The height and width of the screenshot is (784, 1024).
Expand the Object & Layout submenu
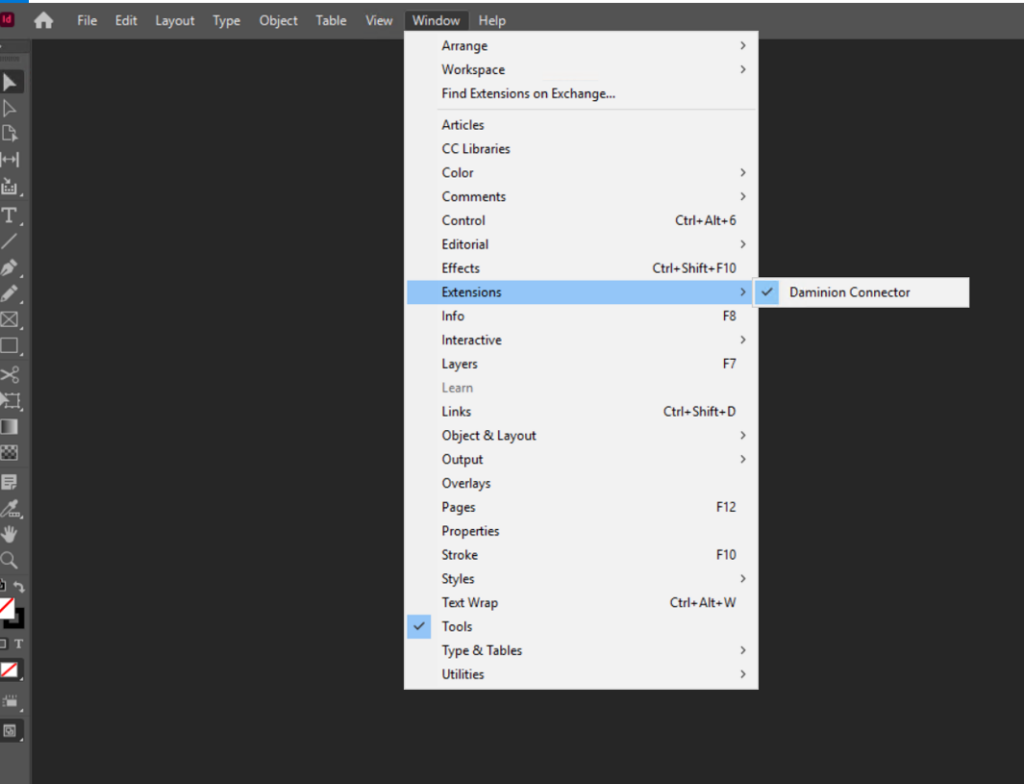pos(489,436)
